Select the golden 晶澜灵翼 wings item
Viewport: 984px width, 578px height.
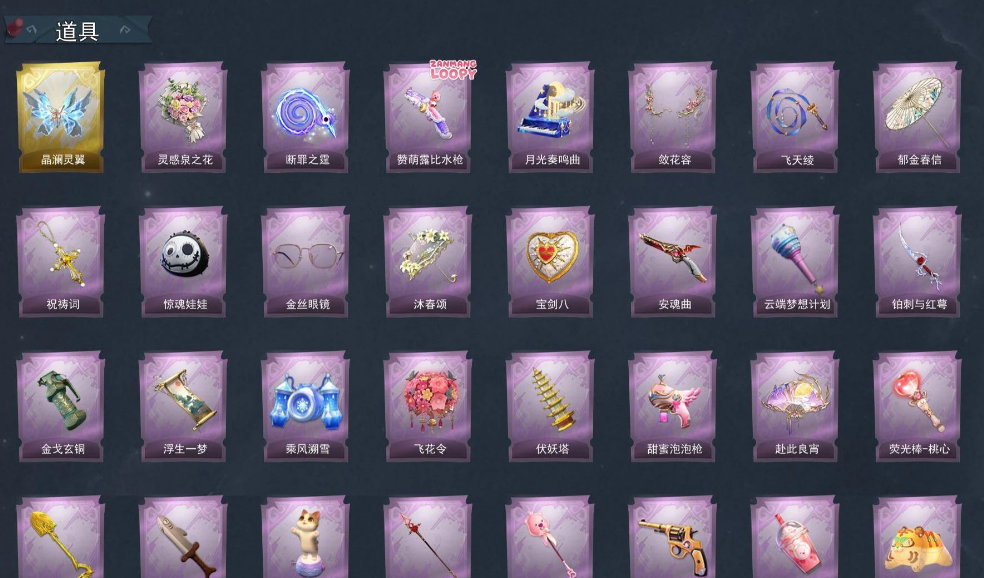click(61, 117)
